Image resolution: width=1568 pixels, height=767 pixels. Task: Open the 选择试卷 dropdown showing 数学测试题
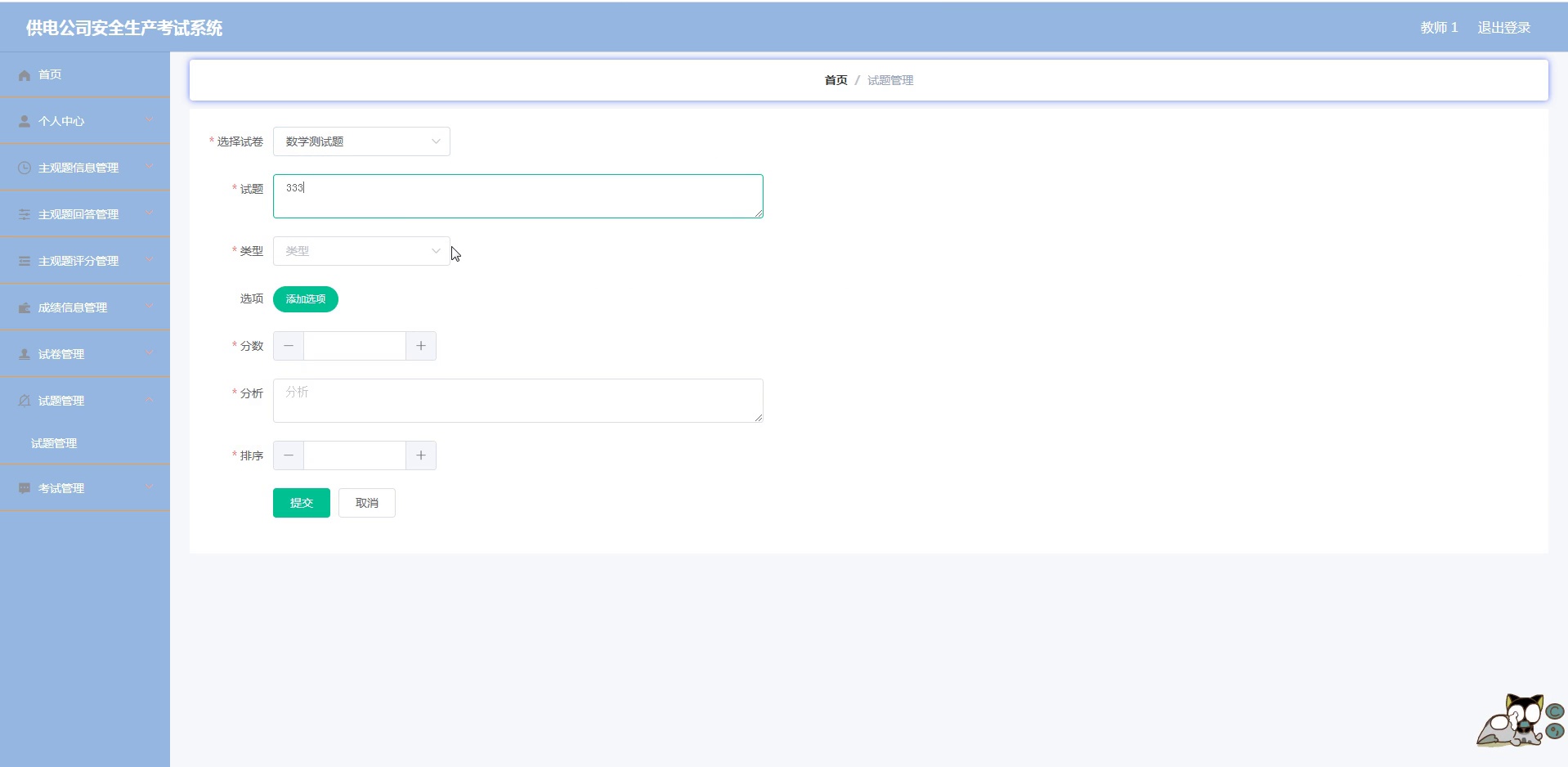361,141
